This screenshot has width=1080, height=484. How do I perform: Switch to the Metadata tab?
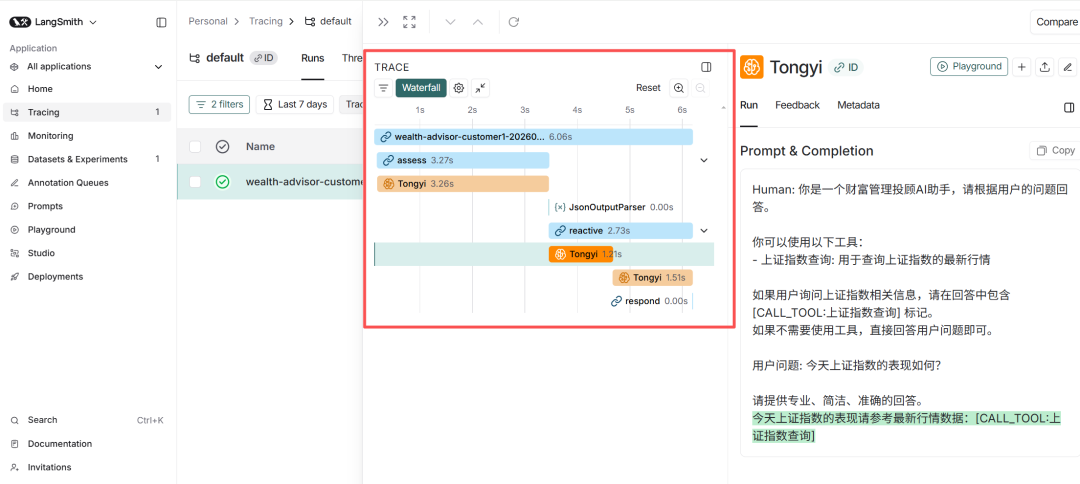(x=858, y=105)
